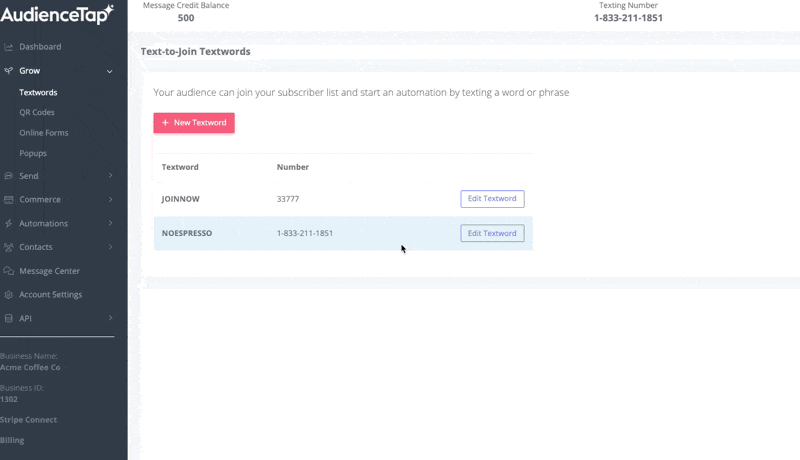
Task: Click the Automations lightning icon
Action: click(x=8, y=223)
